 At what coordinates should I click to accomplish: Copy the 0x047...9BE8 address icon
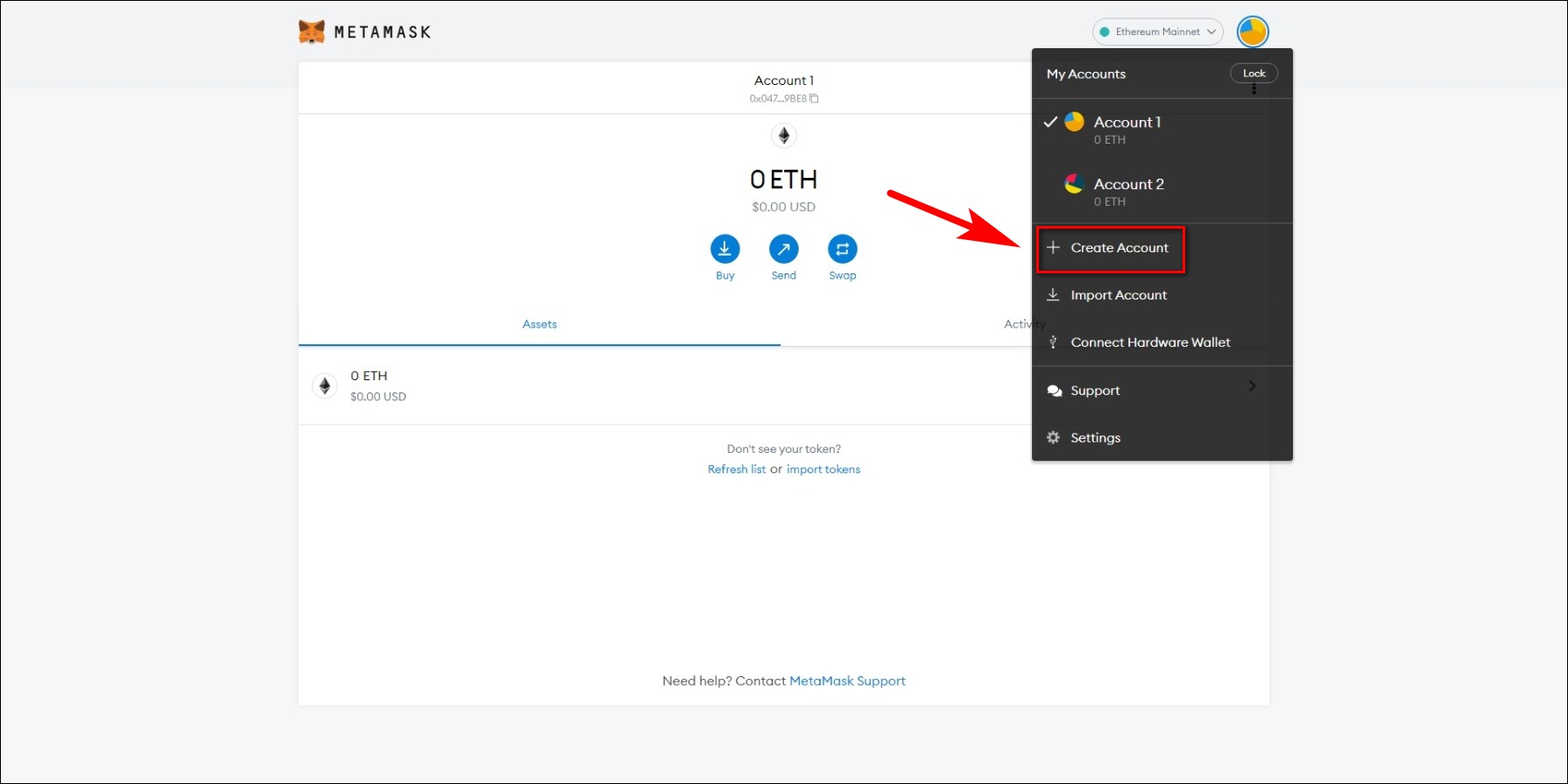coord(814,99)
